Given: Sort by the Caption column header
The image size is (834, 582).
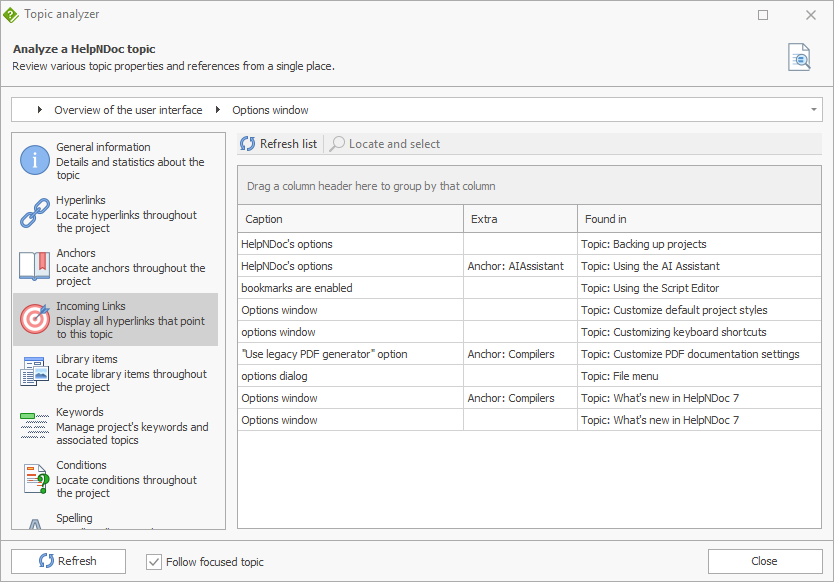Looking at the screenshot, I should point(350,219).
